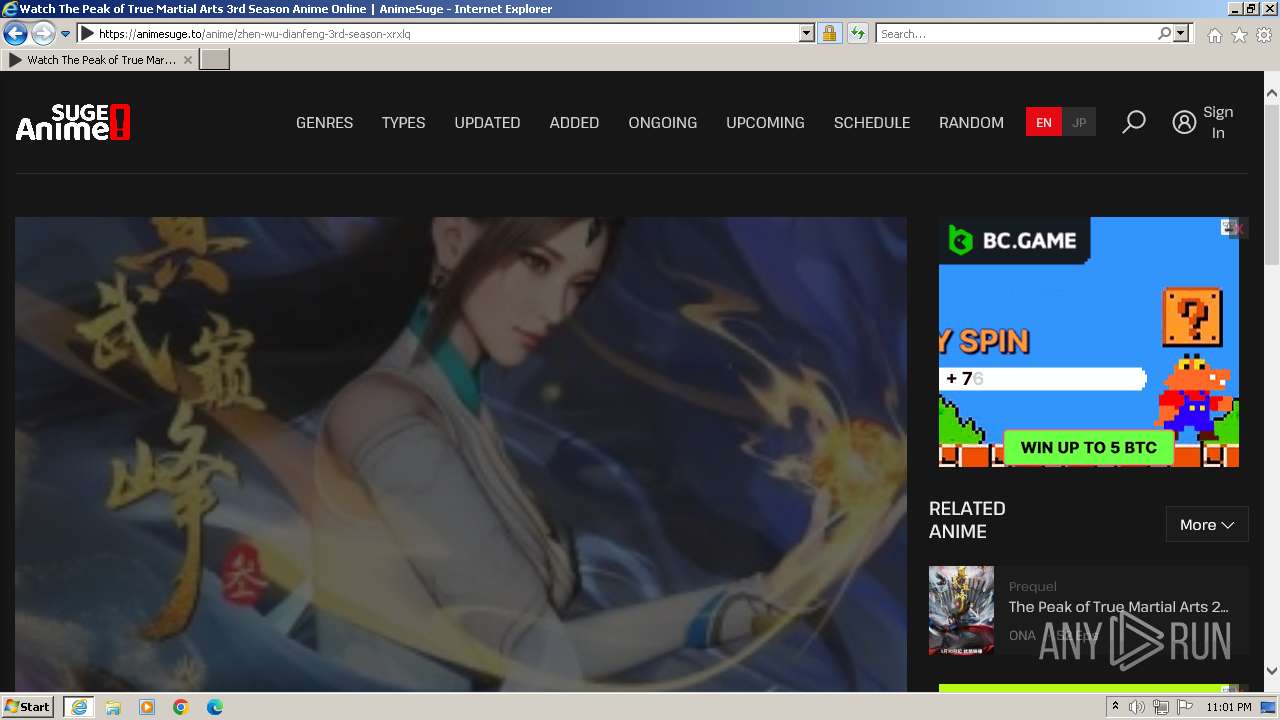The height and width of the screenshot is (720, 1280).
Task: Open the site search magnifier icon
Action: [x=1133, y=122]
